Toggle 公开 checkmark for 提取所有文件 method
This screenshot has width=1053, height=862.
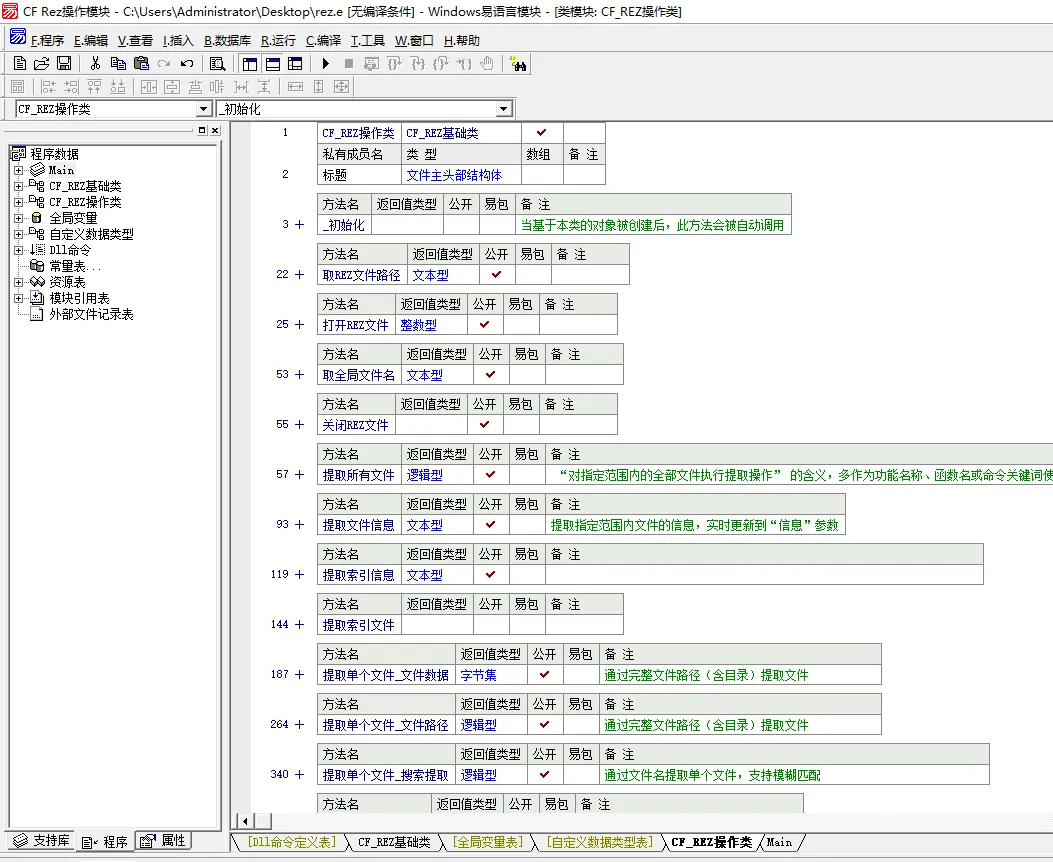tap(491, 474)
